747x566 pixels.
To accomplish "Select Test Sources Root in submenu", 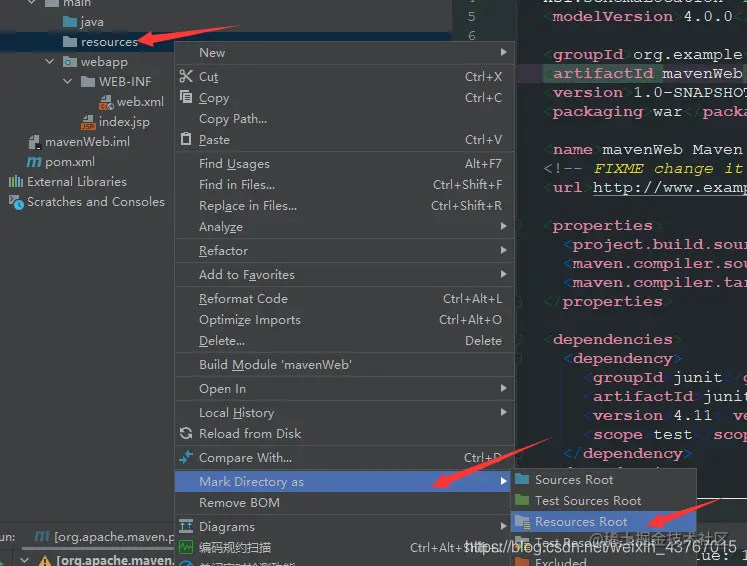I will coord(603,500).
